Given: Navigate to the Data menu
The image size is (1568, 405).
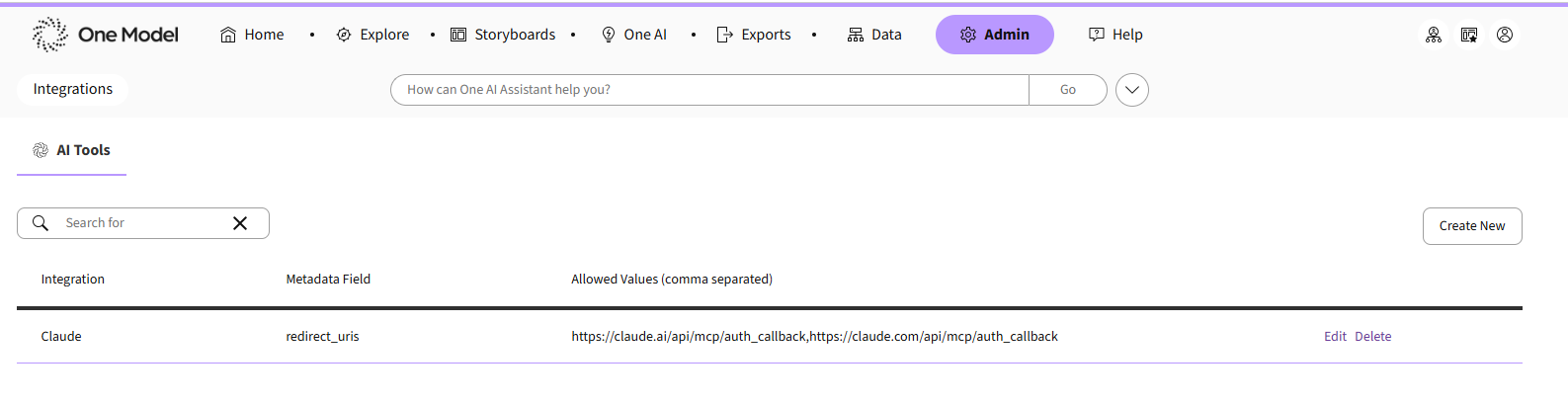Looking at the screenshot, I should coord(874,35).
